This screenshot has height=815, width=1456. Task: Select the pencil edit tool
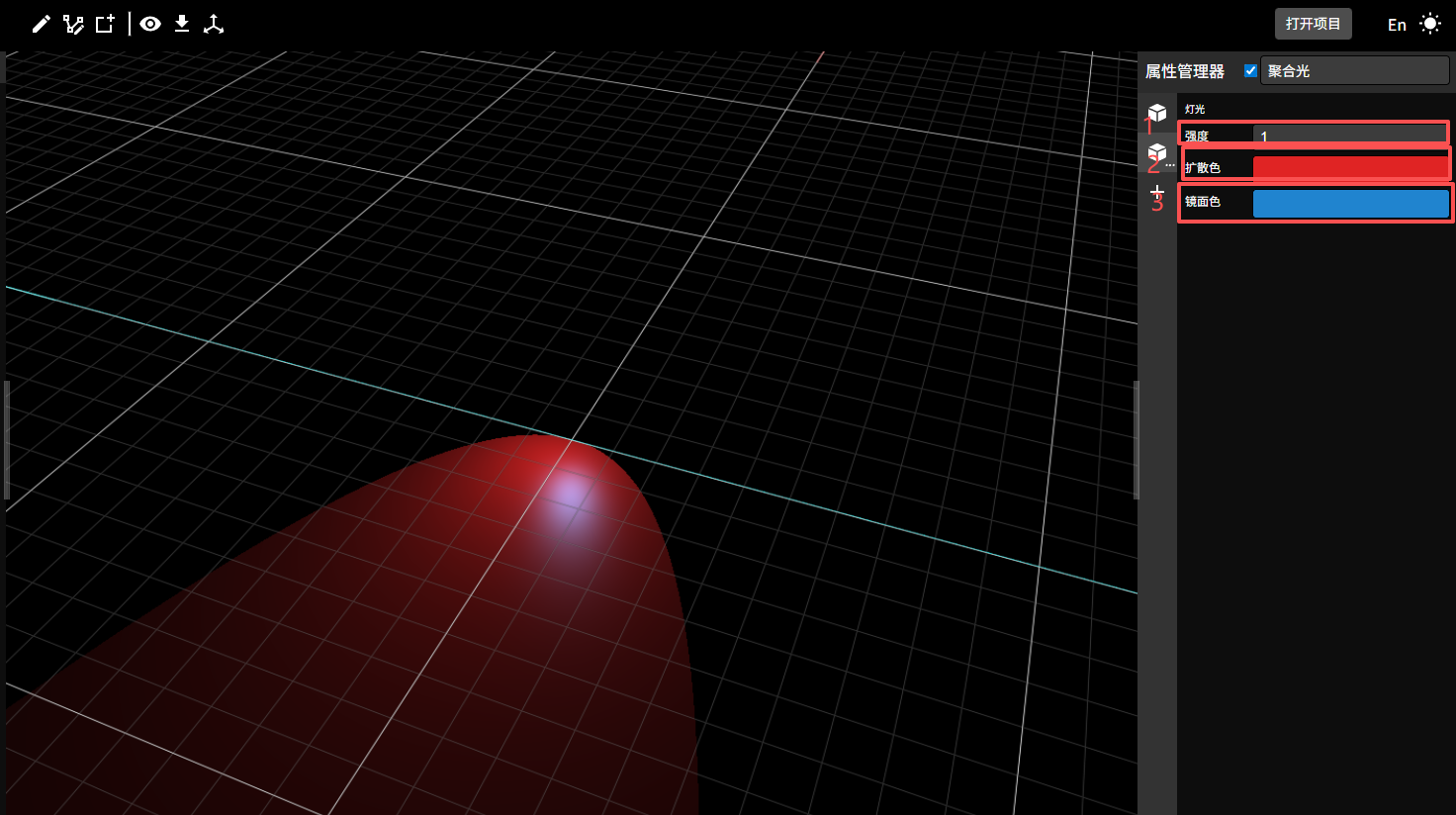pos(41,24)
